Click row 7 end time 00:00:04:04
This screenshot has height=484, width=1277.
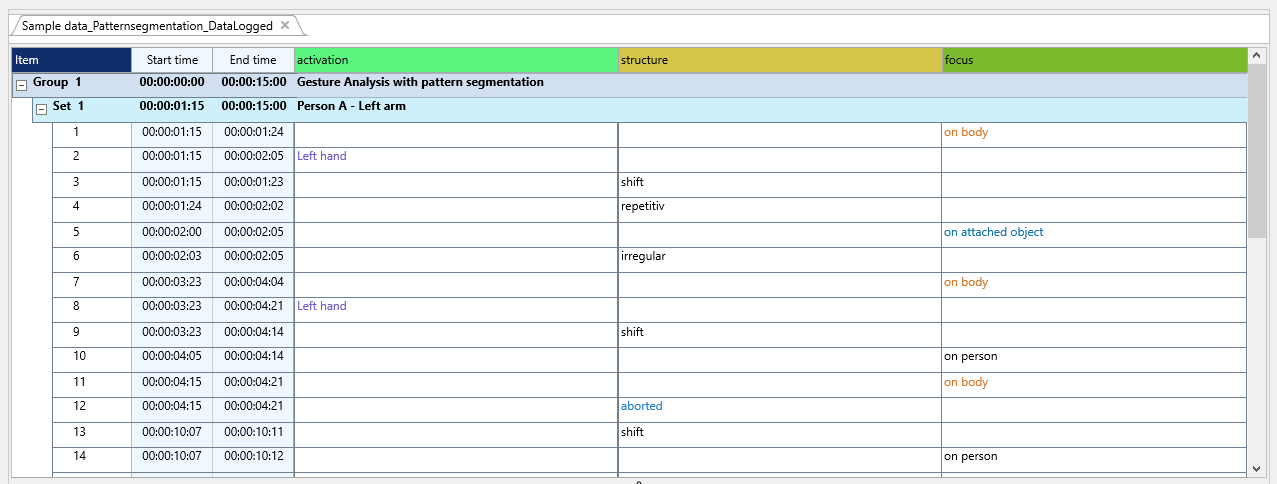click(254, 282)
